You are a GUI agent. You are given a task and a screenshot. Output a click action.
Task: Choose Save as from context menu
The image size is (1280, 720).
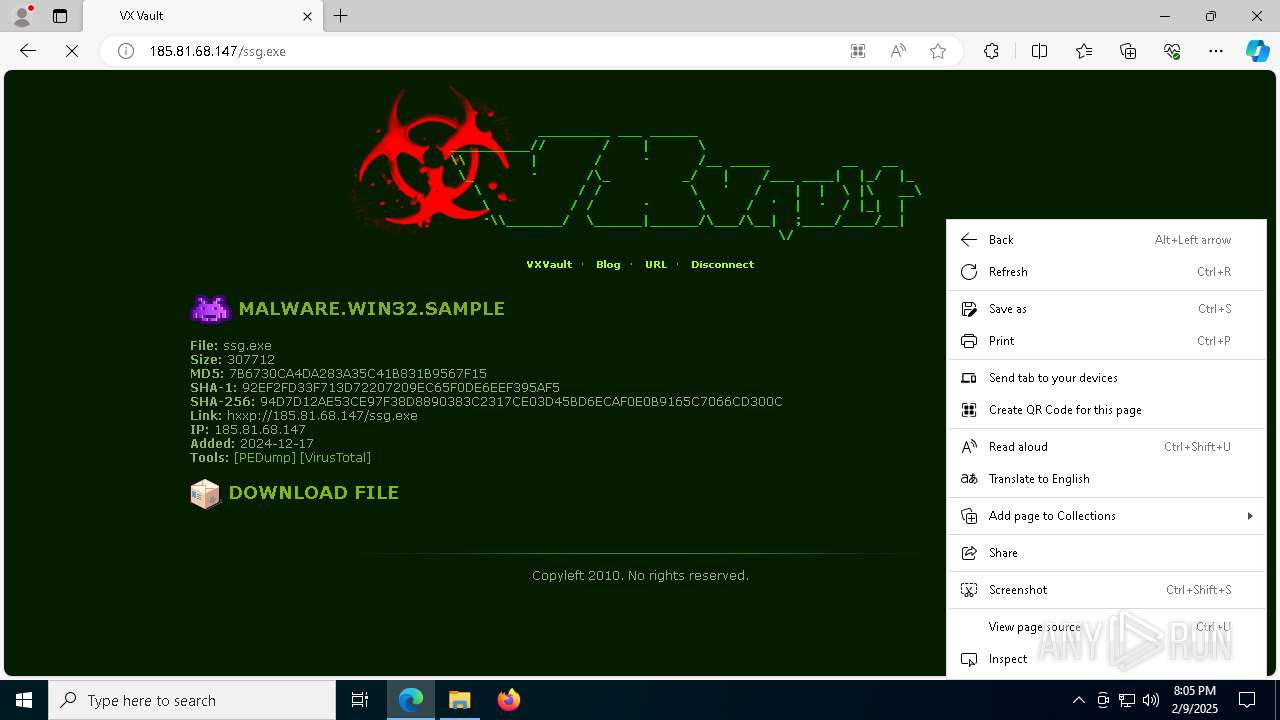coord(1106,309)
